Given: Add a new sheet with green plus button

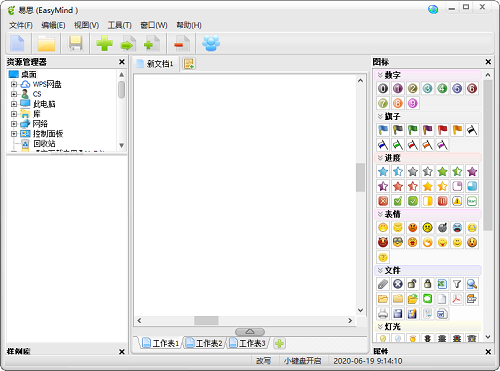Looking at the screenshot, I should click(x=279, y=343).
